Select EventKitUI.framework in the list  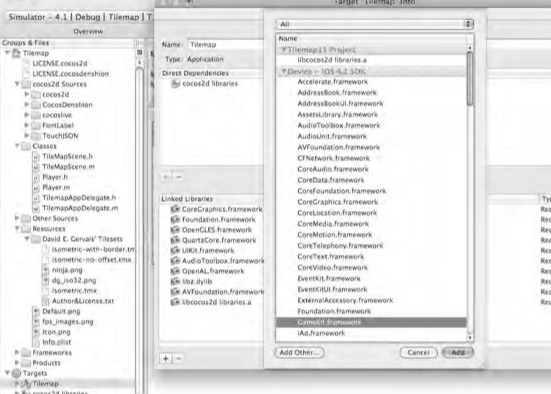[x=371, y=290]
